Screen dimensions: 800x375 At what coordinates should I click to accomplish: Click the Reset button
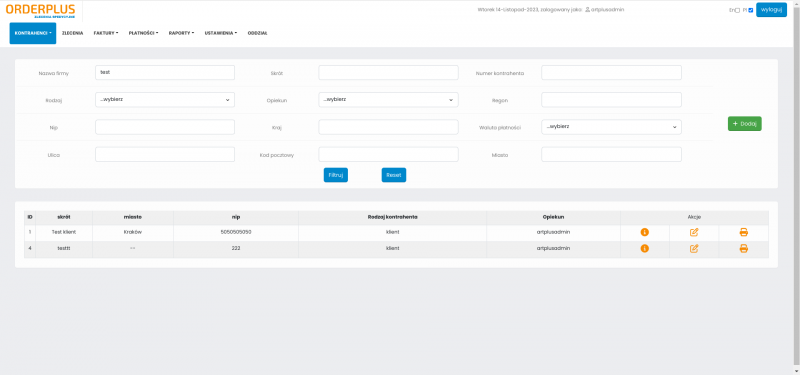(x=394, y=175)
